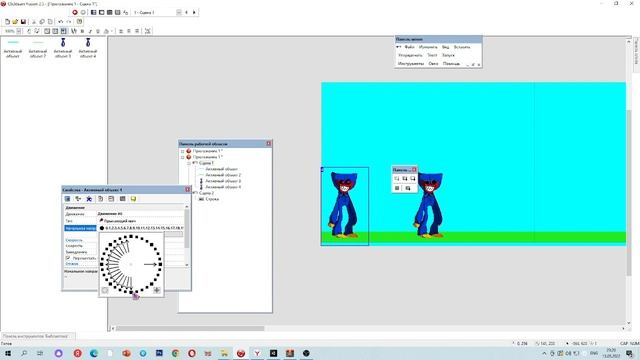Image resolution: width=640 pixels, height=360 pixels.
Task: Open the help contents icon
Action: (80, 22)
